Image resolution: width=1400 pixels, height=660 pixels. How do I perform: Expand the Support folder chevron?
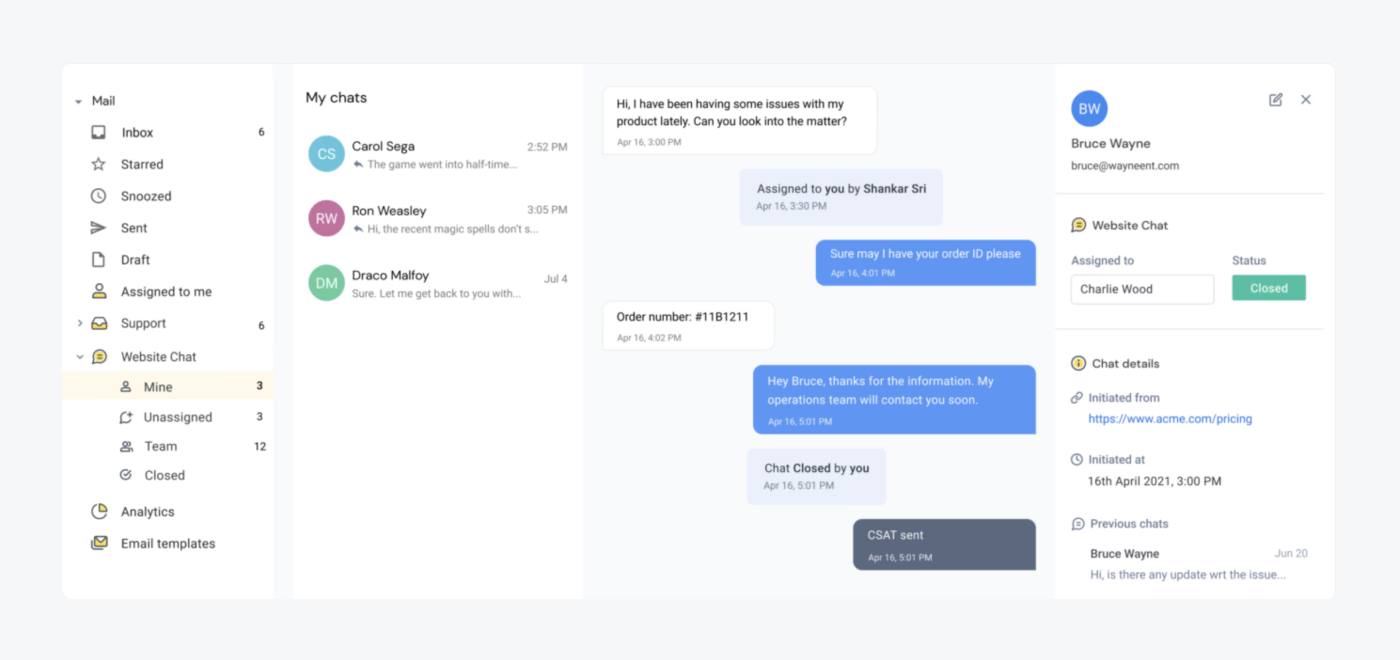coord(80,323)
